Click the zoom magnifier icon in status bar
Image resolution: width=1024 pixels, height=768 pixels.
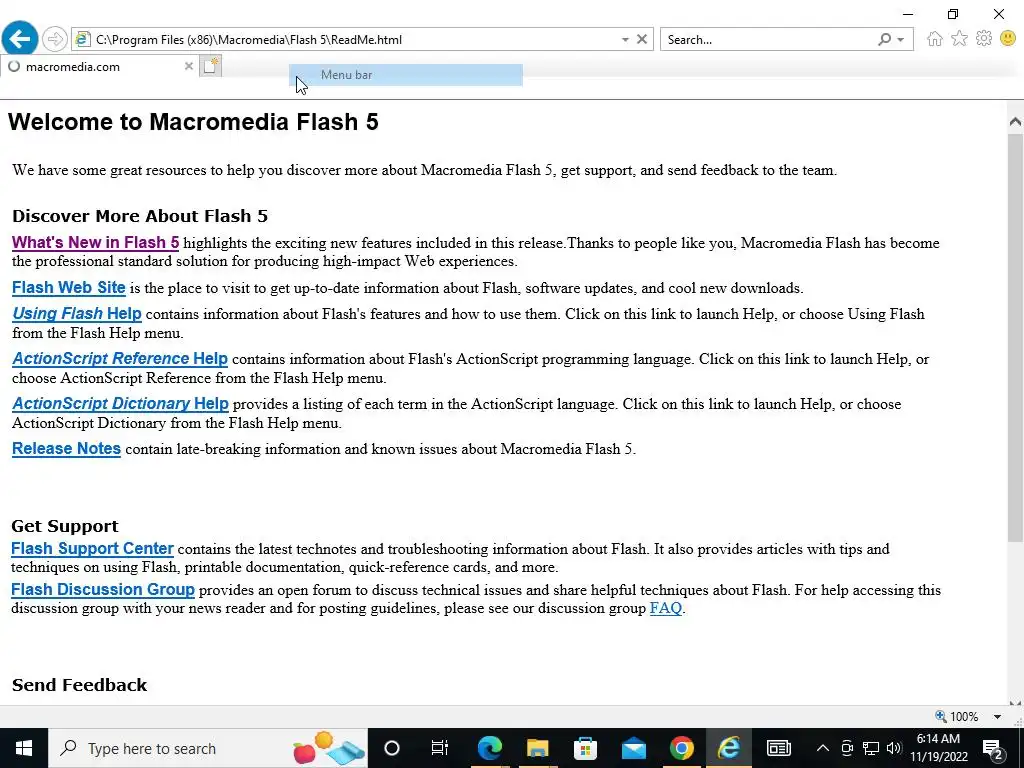[x=940, y=716]
